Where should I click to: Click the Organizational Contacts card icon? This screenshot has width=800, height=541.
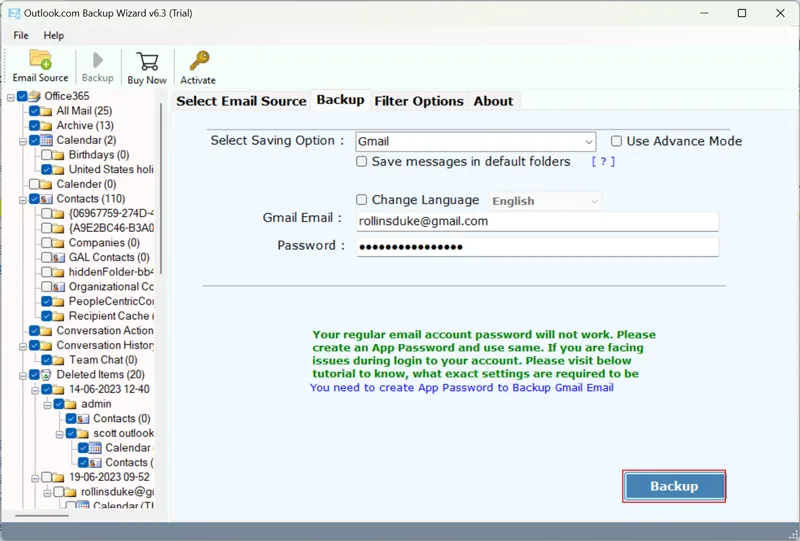59,287
